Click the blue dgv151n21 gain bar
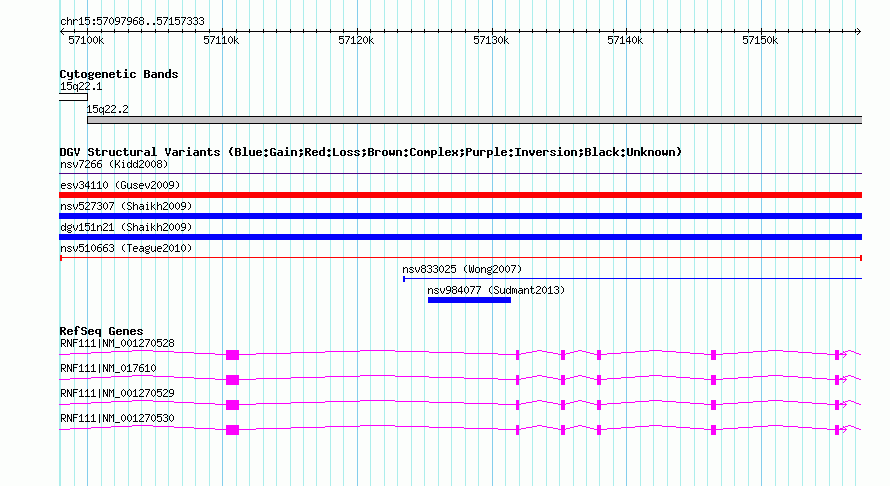This screenshot has width=890, height=486. pos(461,237)
